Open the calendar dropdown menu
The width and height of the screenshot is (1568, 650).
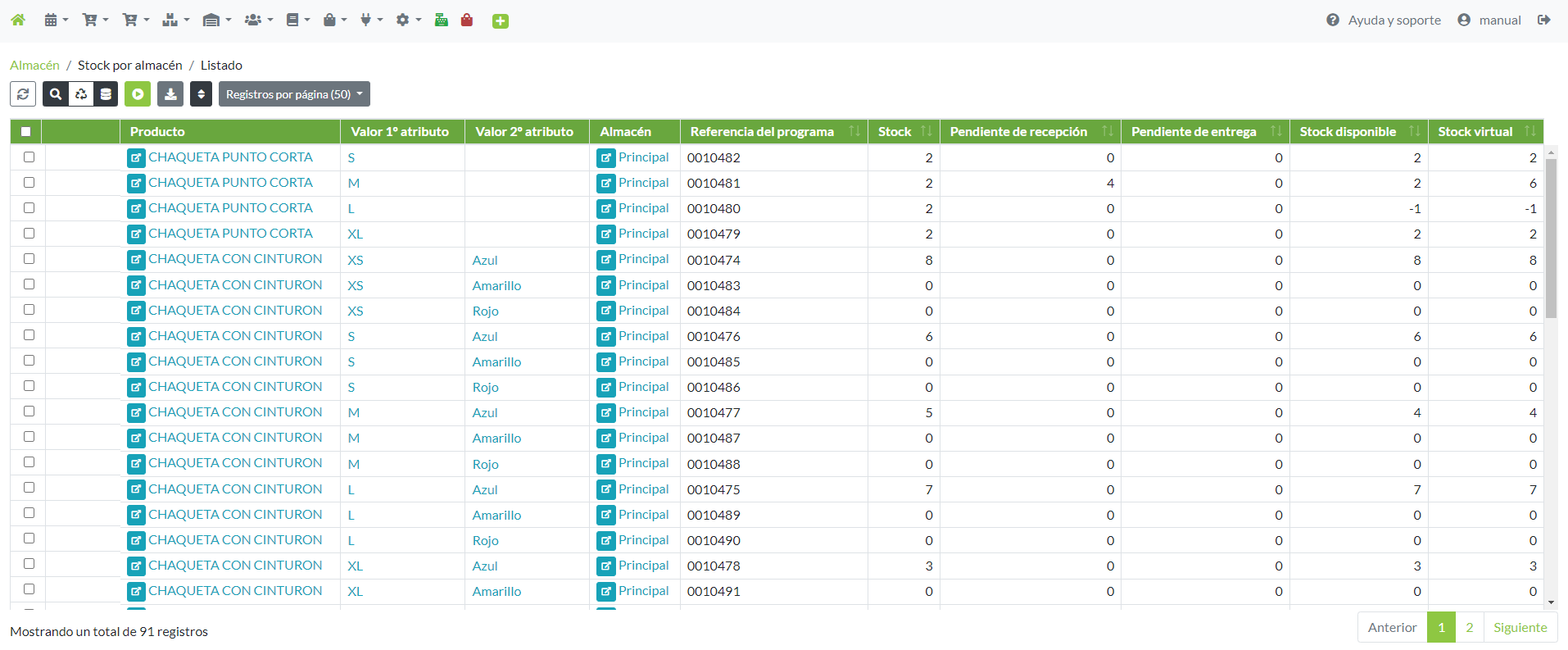[56, 20]
